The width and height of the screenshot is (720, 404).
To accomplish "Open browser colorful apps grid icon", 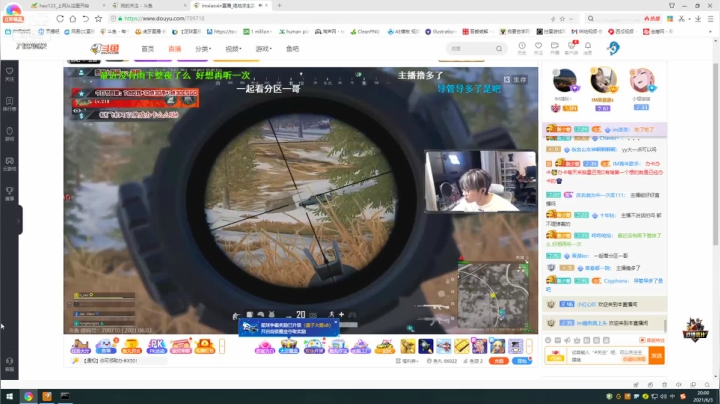I will 670,19.
